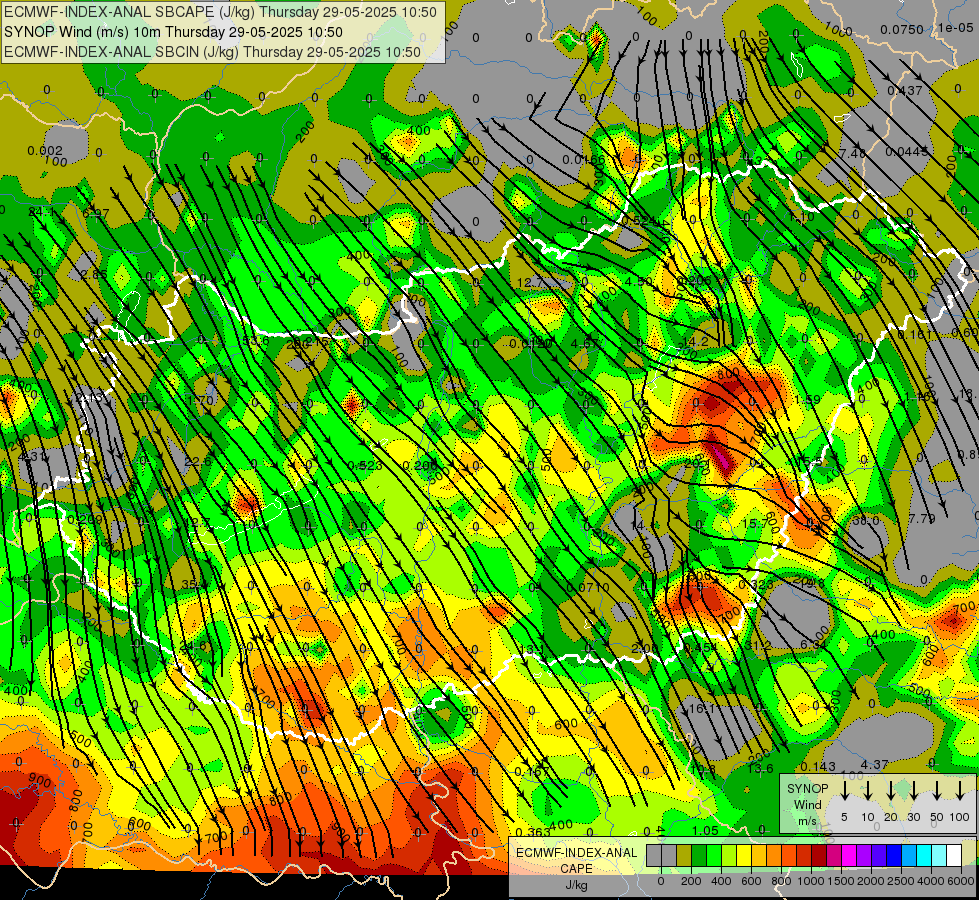This screenshot has height=900, width=979.
Task: Click the '0.143' value on the map
Action: pyautogui.click(x=818, y=767)
